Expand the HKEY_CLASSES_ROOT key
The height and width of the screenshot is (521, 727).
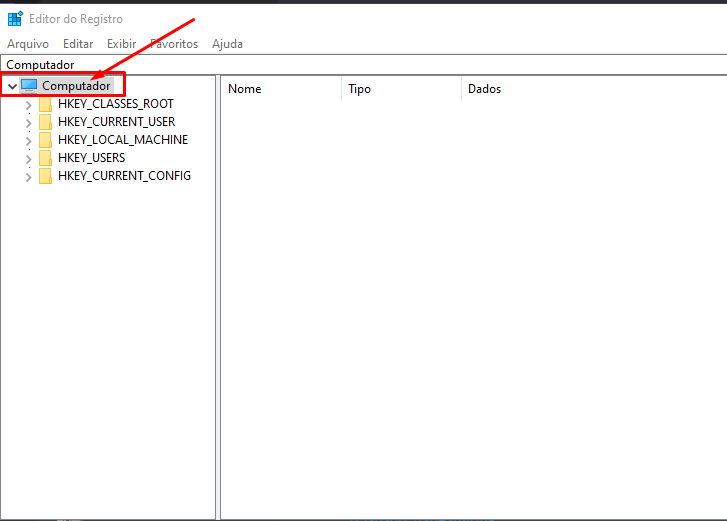[x=28, y=104]
